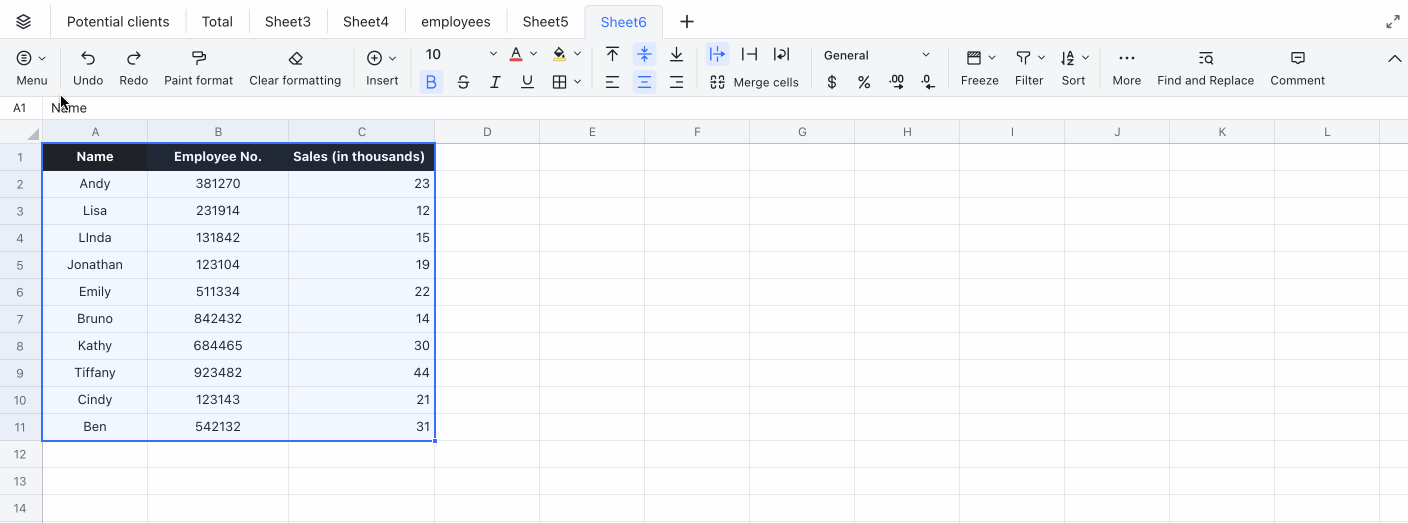Click the Redo arrow icon

pyautogui.click(x=133, y=58)
